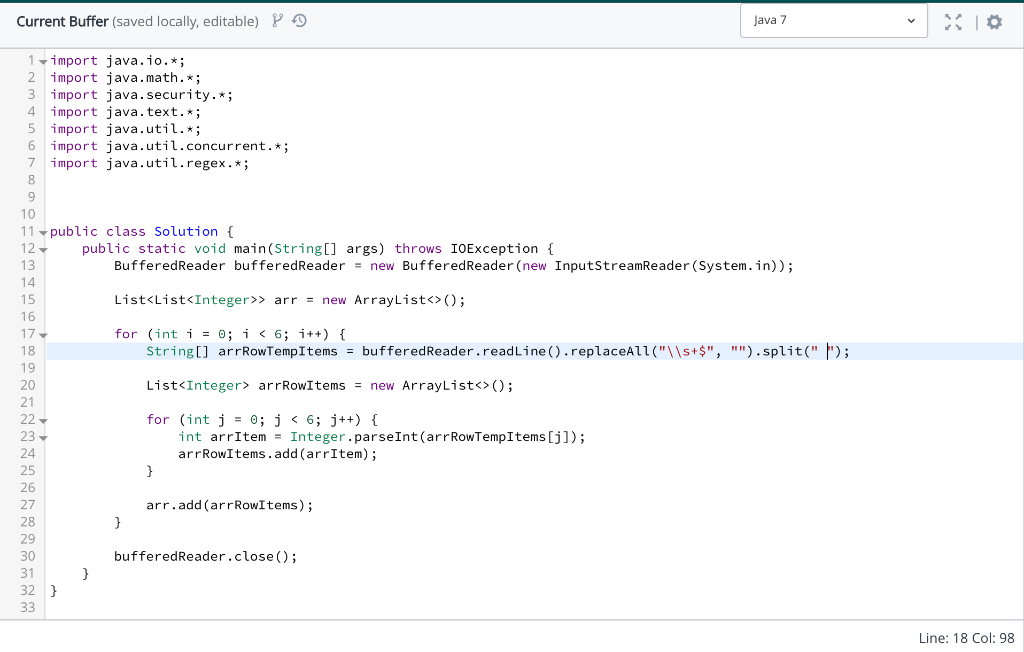
Task: Place cursor on 'import java.text.*;' line
Action: (125, 112)
